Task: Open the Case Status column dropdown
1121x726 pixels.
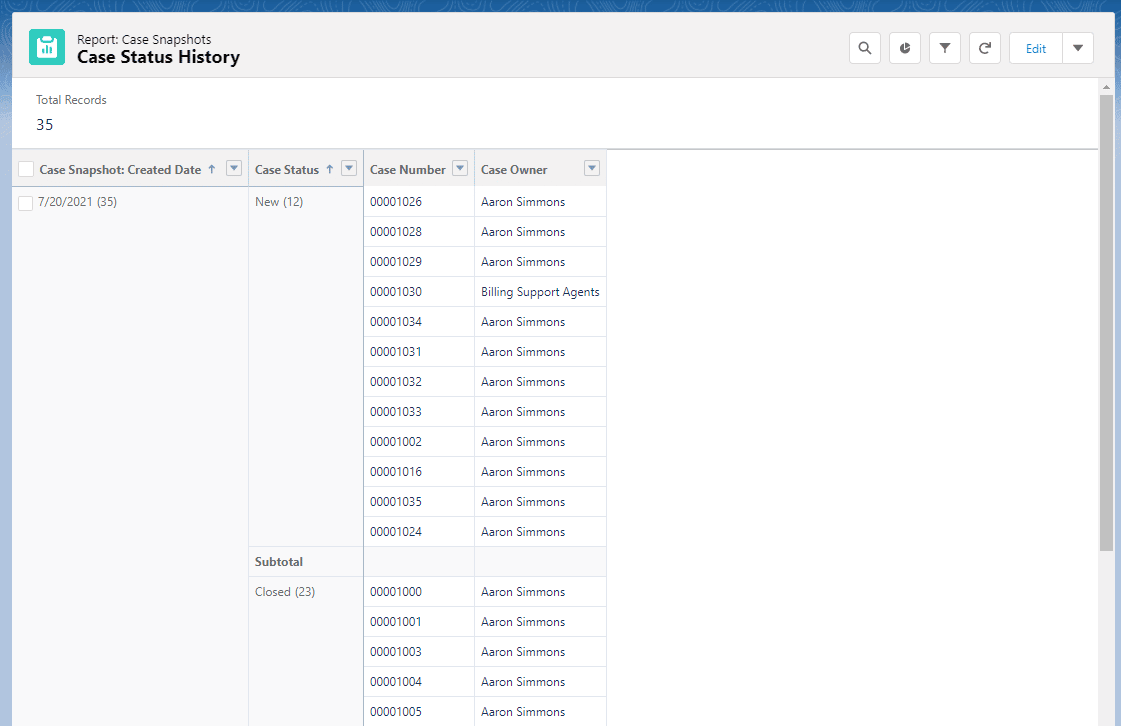Action: [x=349, y=168]
